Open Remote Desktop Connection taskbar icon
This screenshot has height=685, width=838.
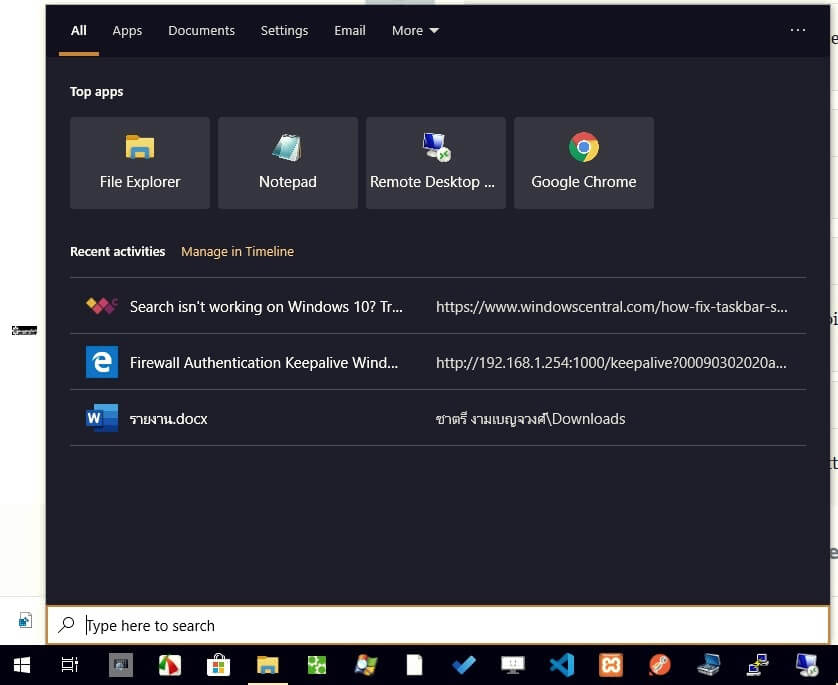coord(806,665)
